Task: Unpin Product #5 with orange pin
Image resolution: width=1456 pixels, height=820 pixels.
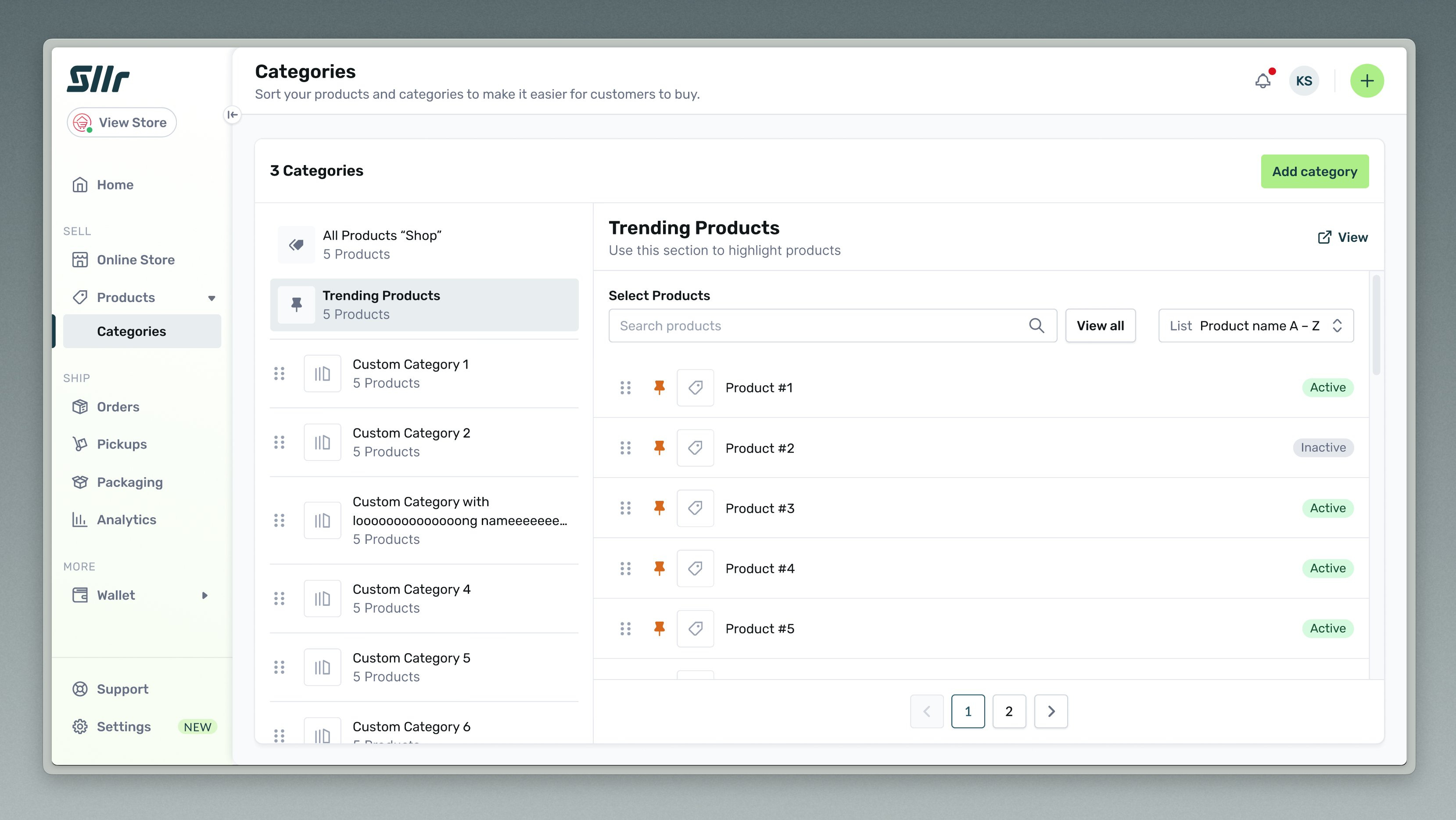Action: [x=659, y=628]
